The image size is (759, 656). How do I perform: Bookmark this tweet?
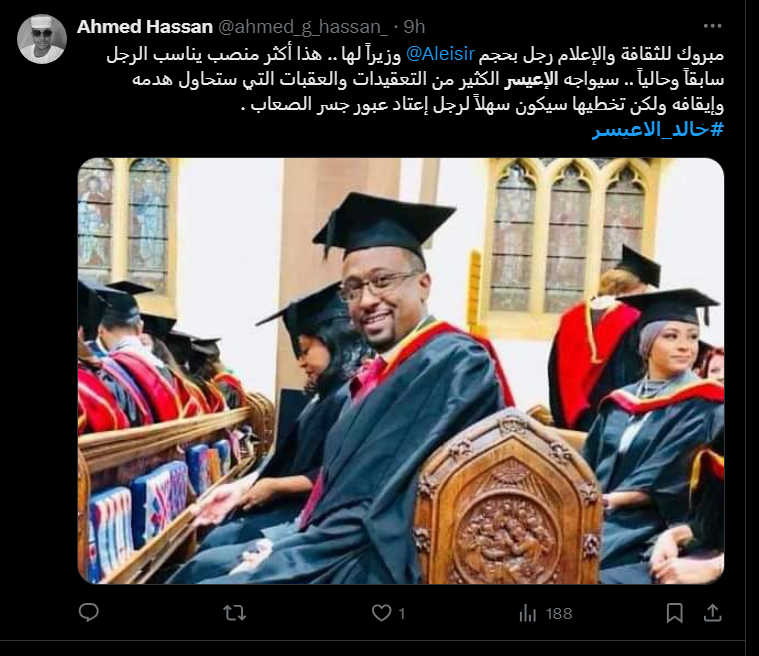coord(674,613)
